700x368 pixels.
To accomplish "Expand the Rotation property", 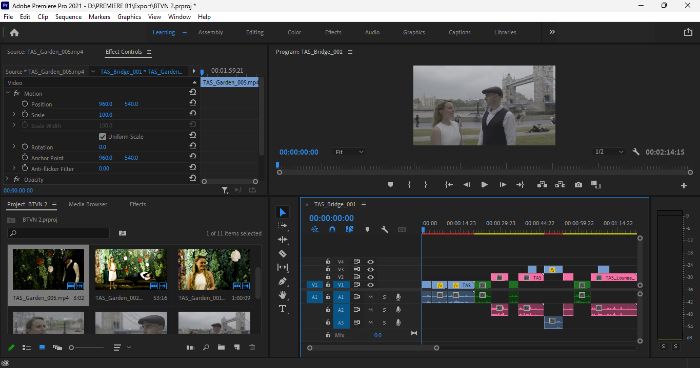I will pyautogui.click(x=14, y=146).
